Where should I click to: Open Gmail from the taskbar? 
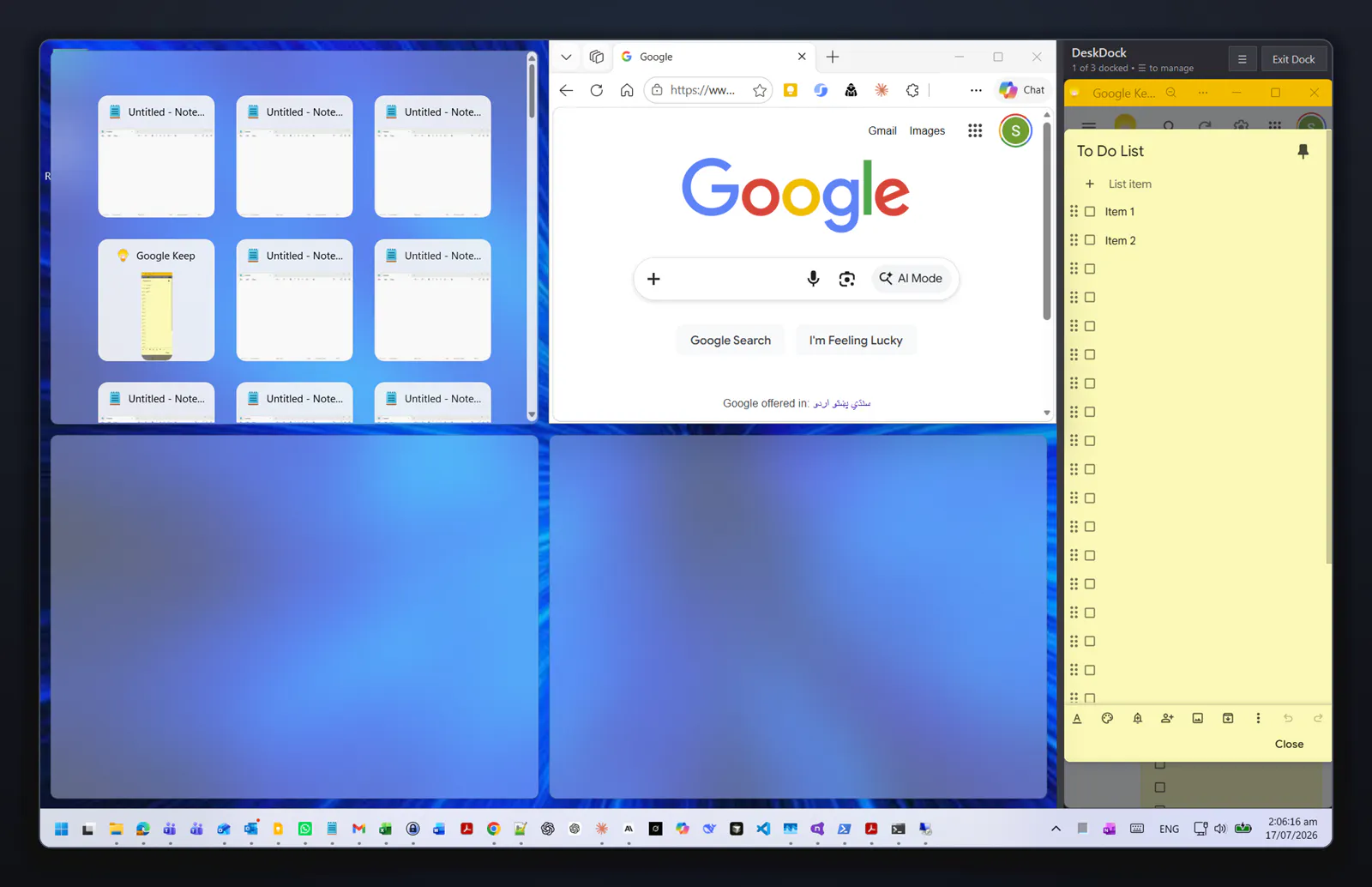(x=358, y=829)
